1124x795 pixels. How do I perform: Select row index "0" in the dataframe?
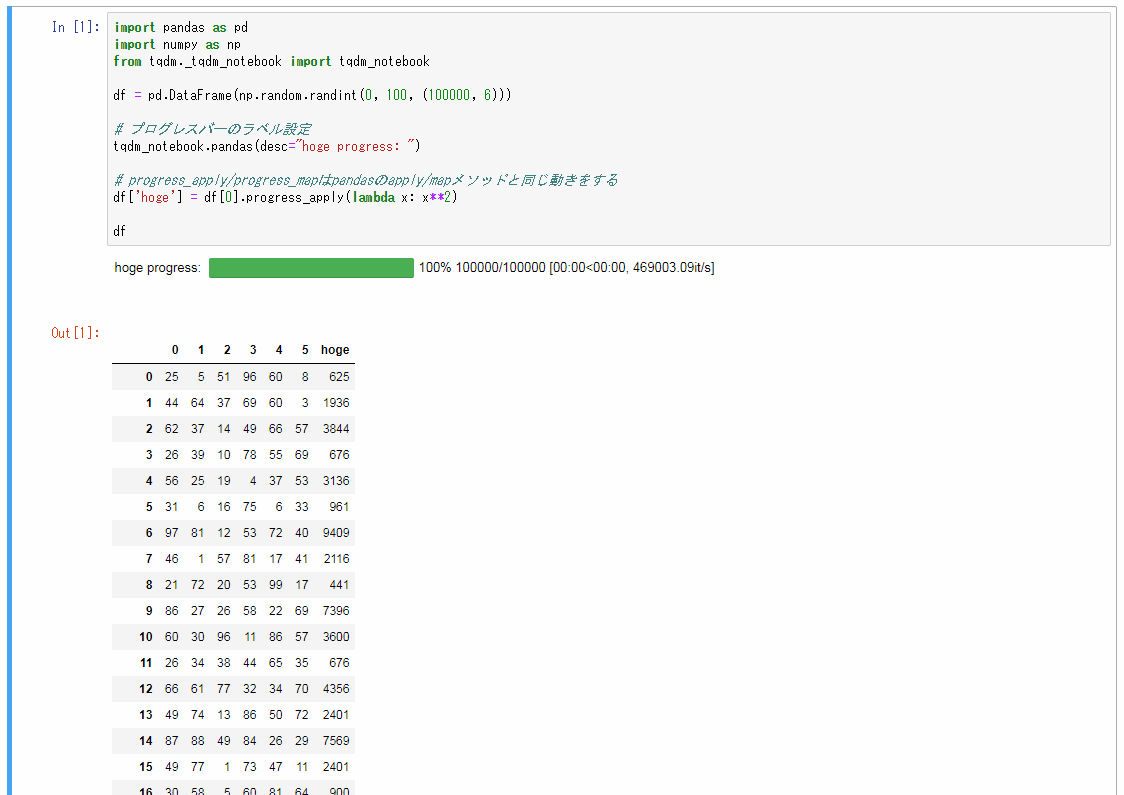tap(148, 376)
